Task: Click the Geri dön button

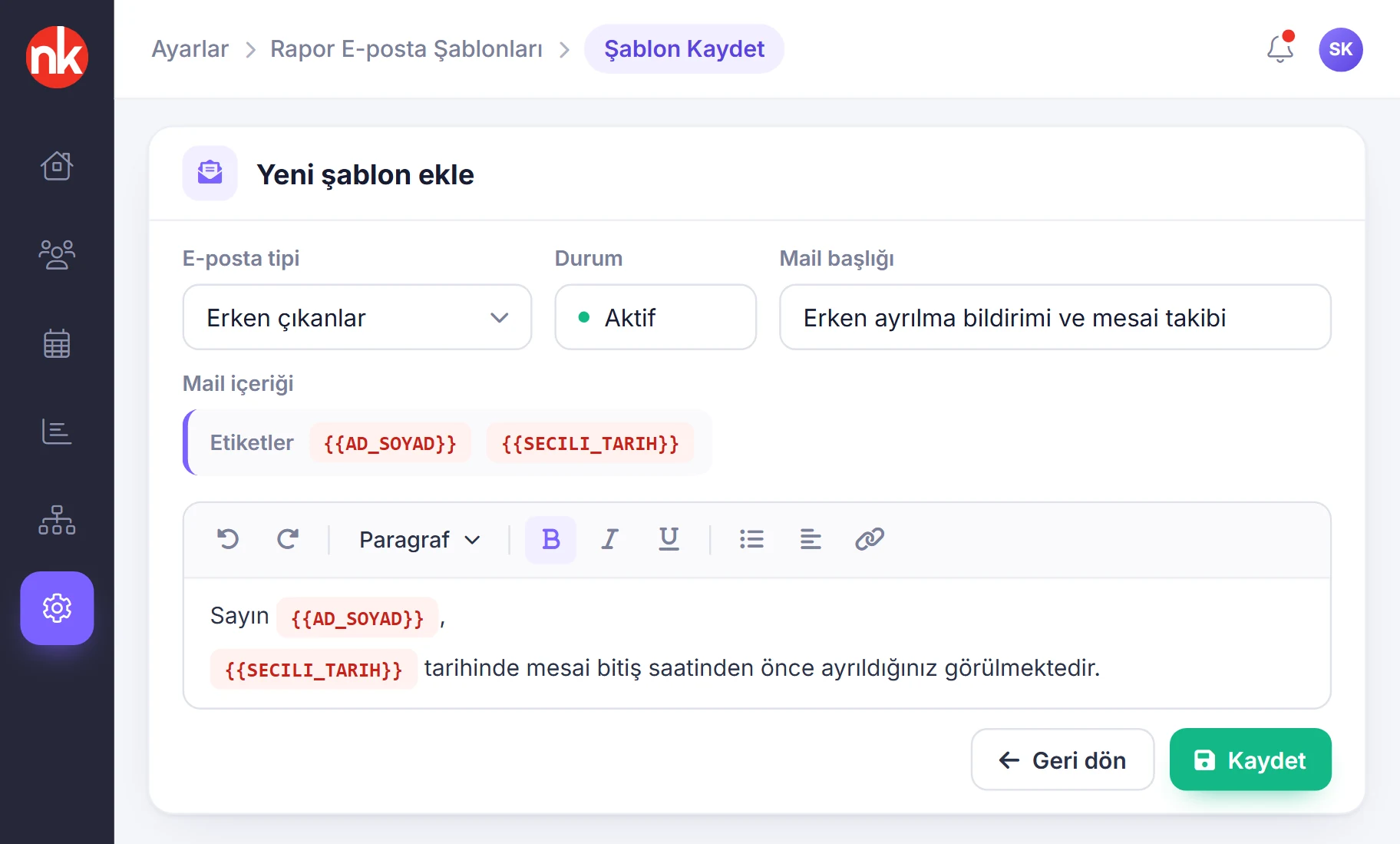Action: click(x=1062, y=760)
